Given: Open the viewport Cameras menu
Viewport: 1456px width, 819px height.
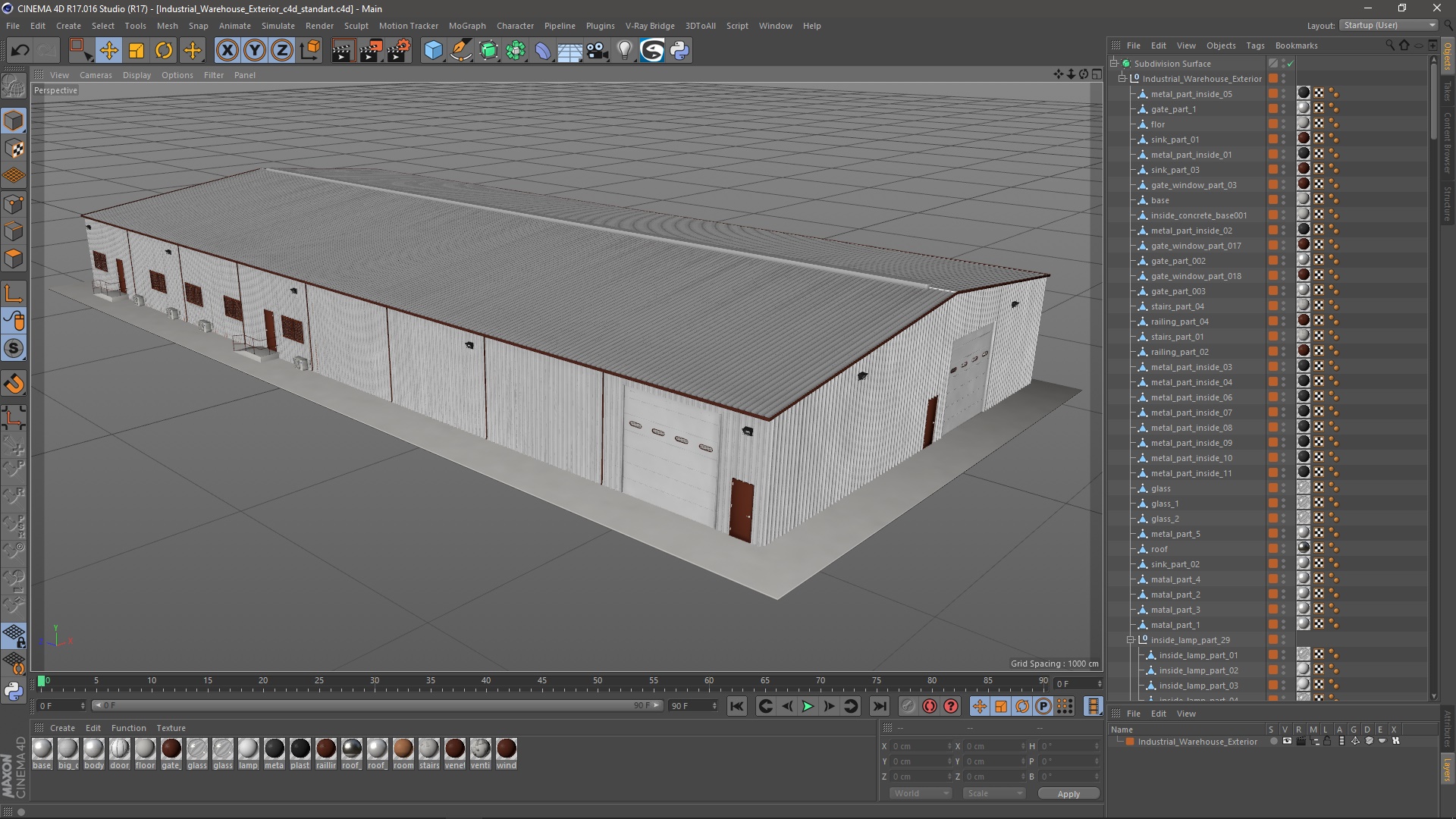Looking at the screenshot, I should [x=96, y=75].
